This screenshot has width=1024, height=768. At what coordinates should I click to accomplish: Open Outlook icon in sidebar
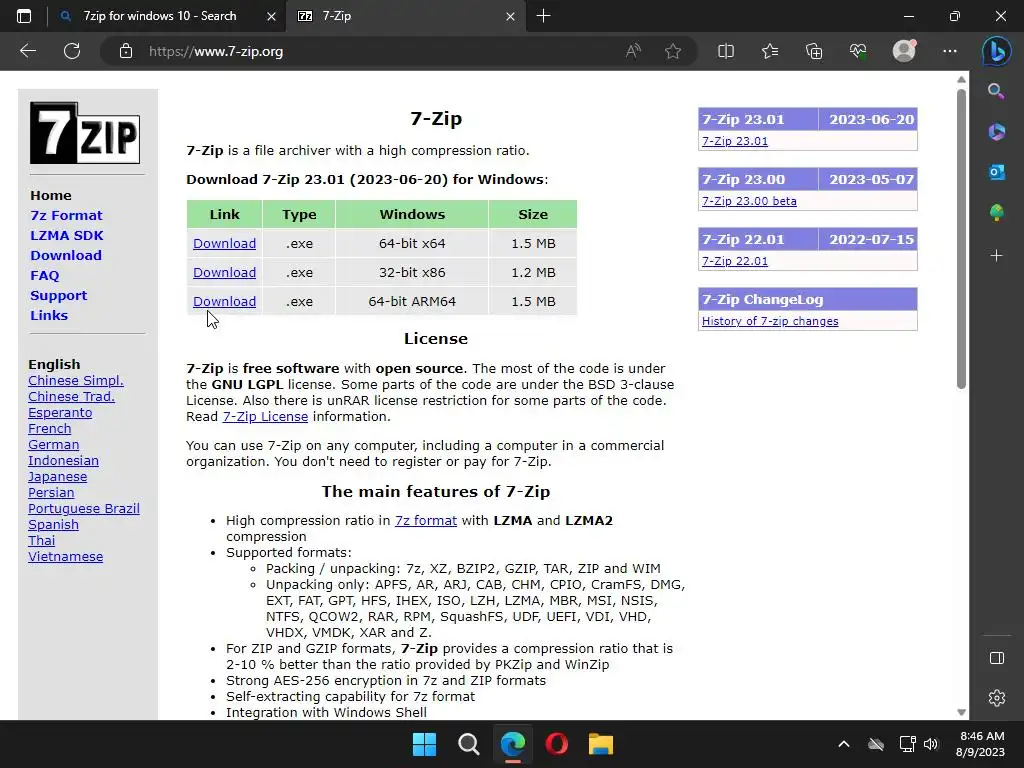tap(996, 172)
